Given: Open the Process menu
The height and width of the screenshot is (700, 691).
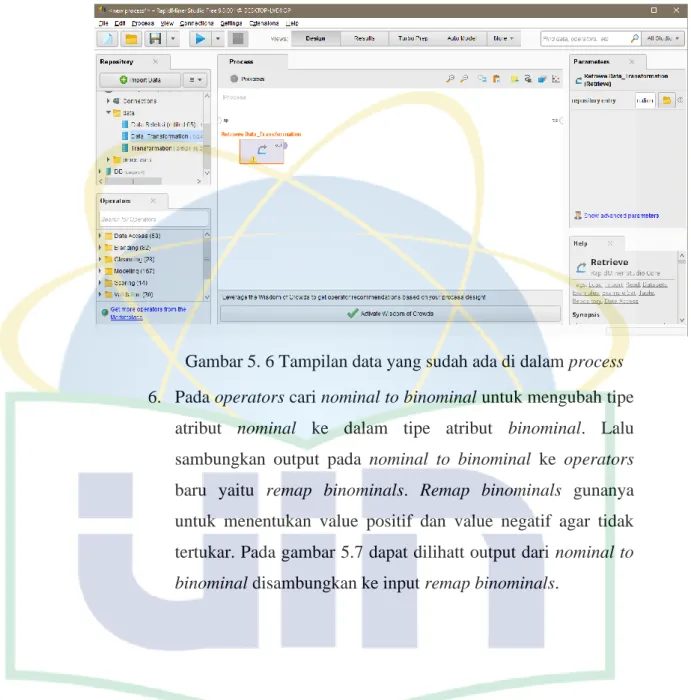Looking at the screenshot, I should pyautogui.click(x=143, y=23).
